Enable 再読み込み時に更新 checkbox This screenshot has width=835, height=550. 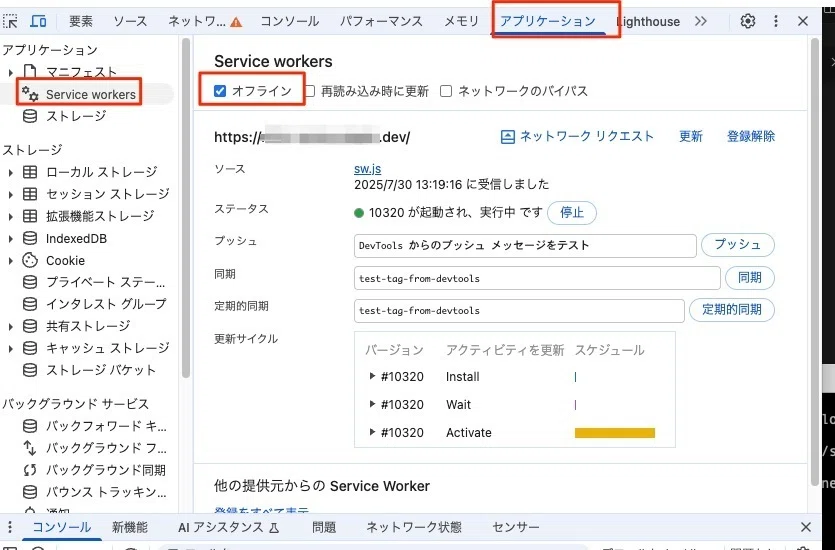pyautogui.click(x=309, y=91)
